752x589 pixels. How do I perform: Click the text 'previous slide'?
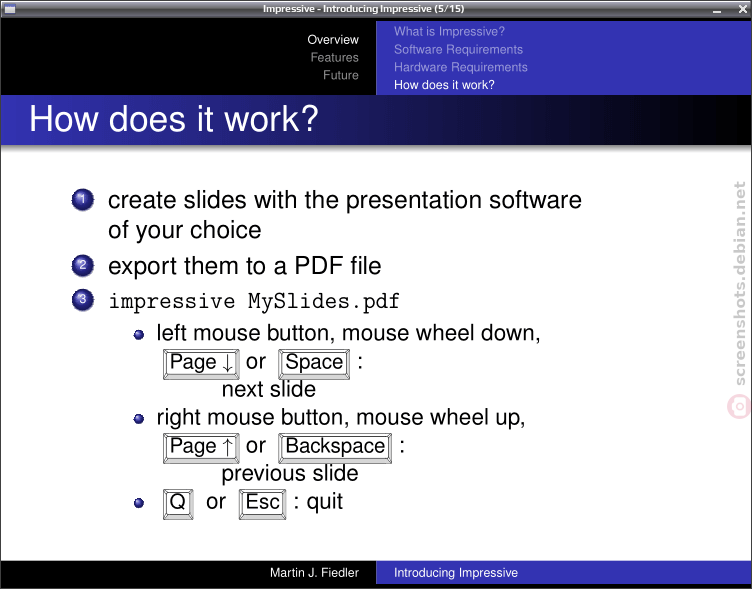pyautogui.click(x=290, y=473)
